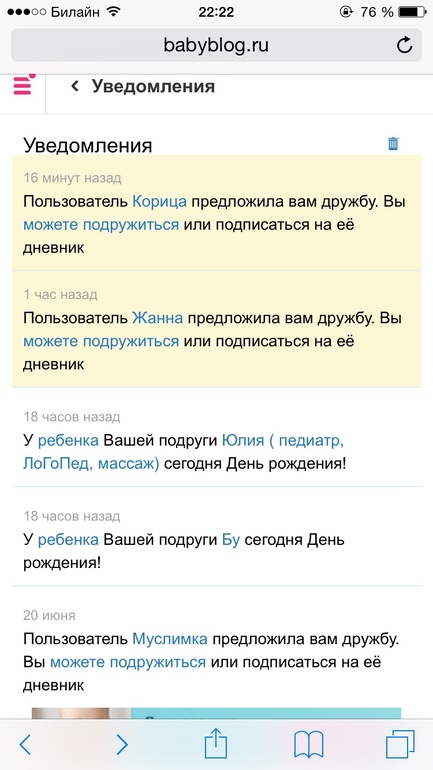Go forward with Safari's forward arrow
This screenshot has height=770, width=433.
[122, 745]
